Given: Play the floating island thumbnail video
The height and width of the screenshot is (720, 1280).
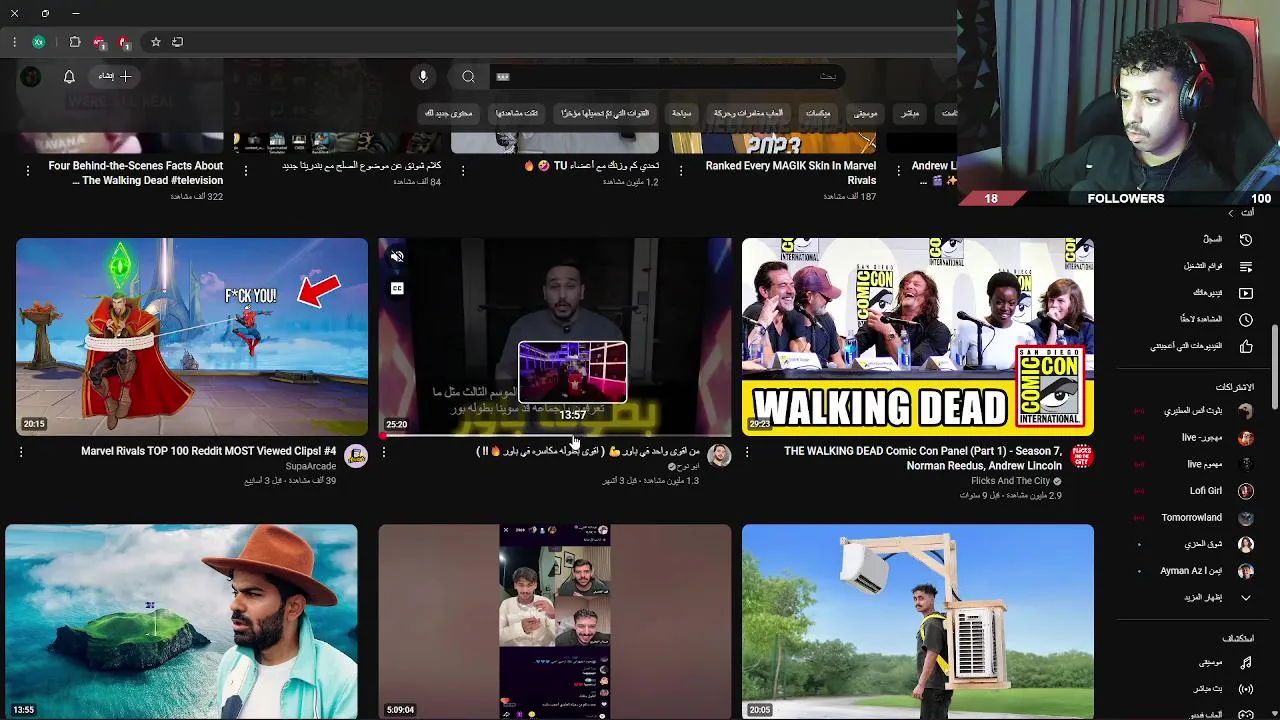Looking at the screenshot, I should pos(181,622).
